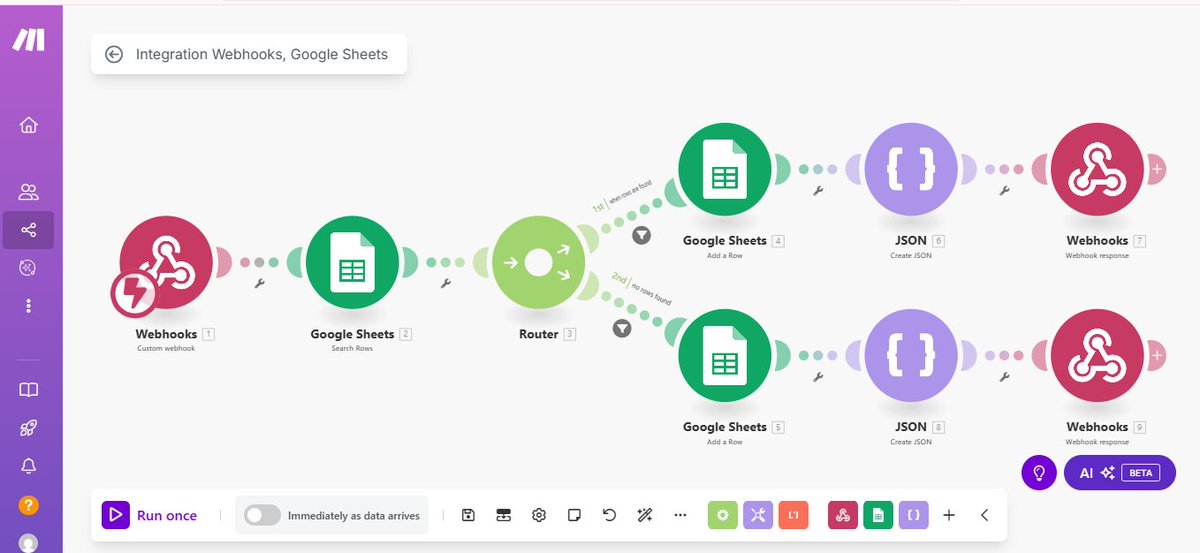This screenshot has width=1200, height=553.
Task: Open the JSON 8 Create JSON module
Action: (x=911, y=356)
